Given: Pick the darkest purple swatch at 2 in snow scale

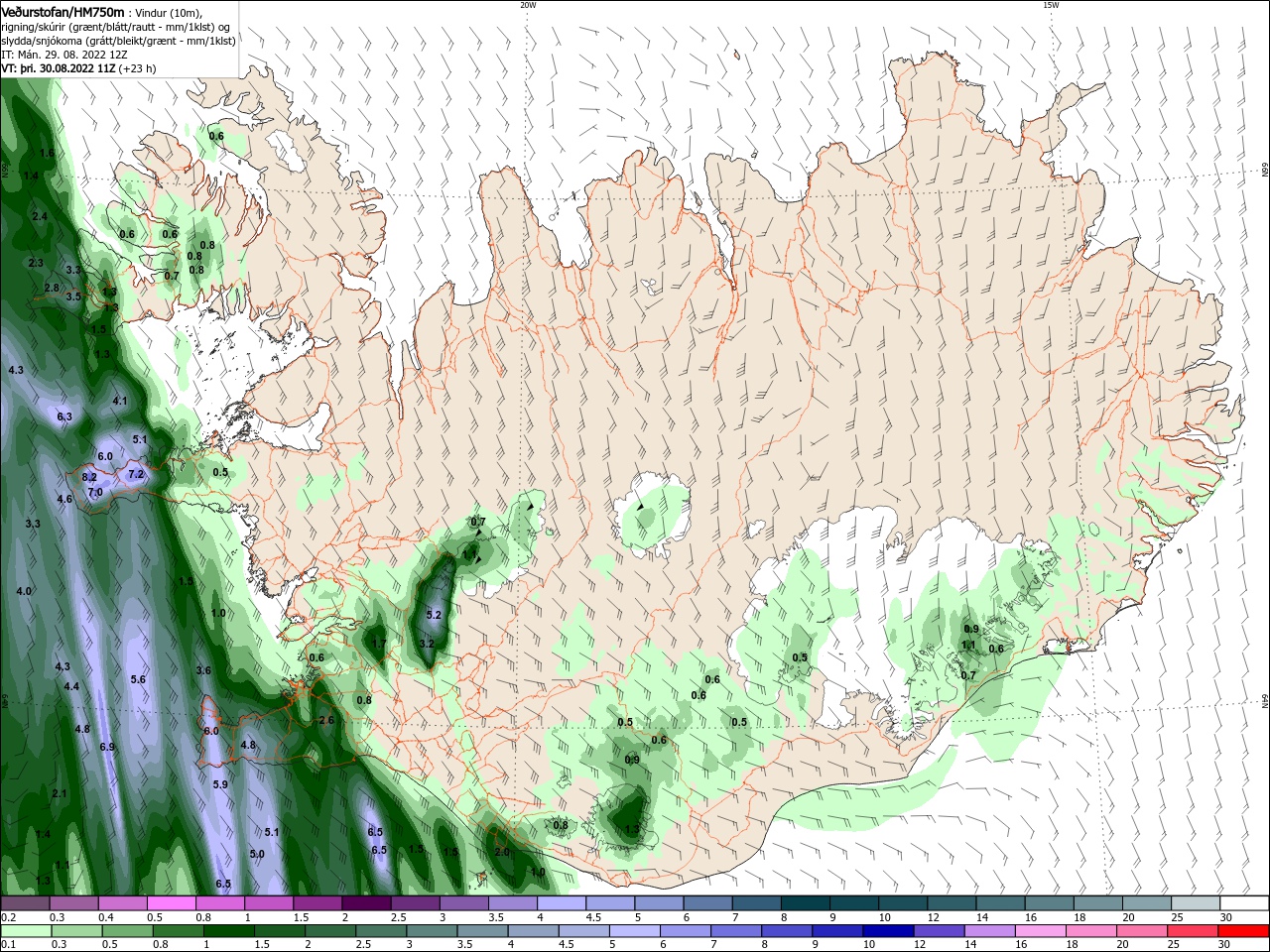Looking at the screenshot, I should coord(366,903).
